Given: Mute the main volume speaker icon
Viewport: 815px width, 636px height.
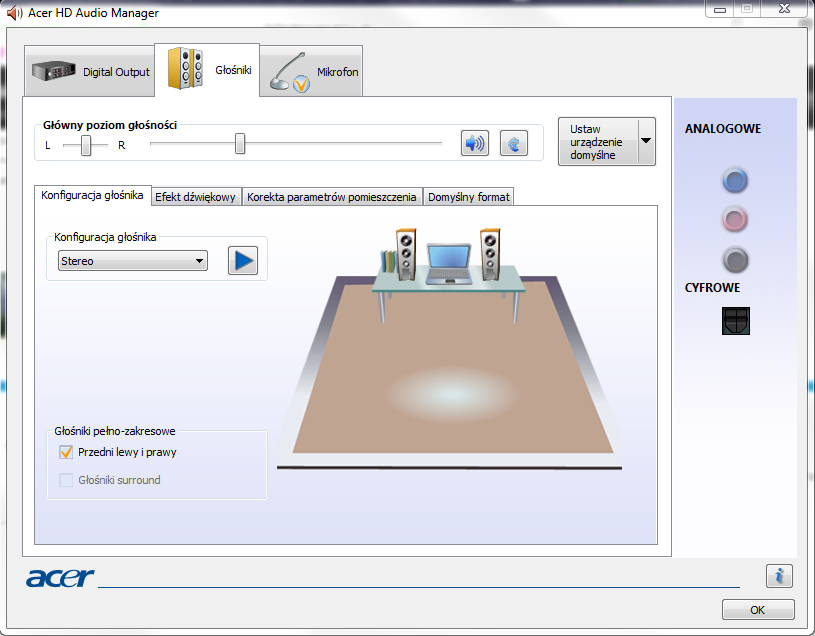Looking at the screenshot, I should tap(475, 143).
